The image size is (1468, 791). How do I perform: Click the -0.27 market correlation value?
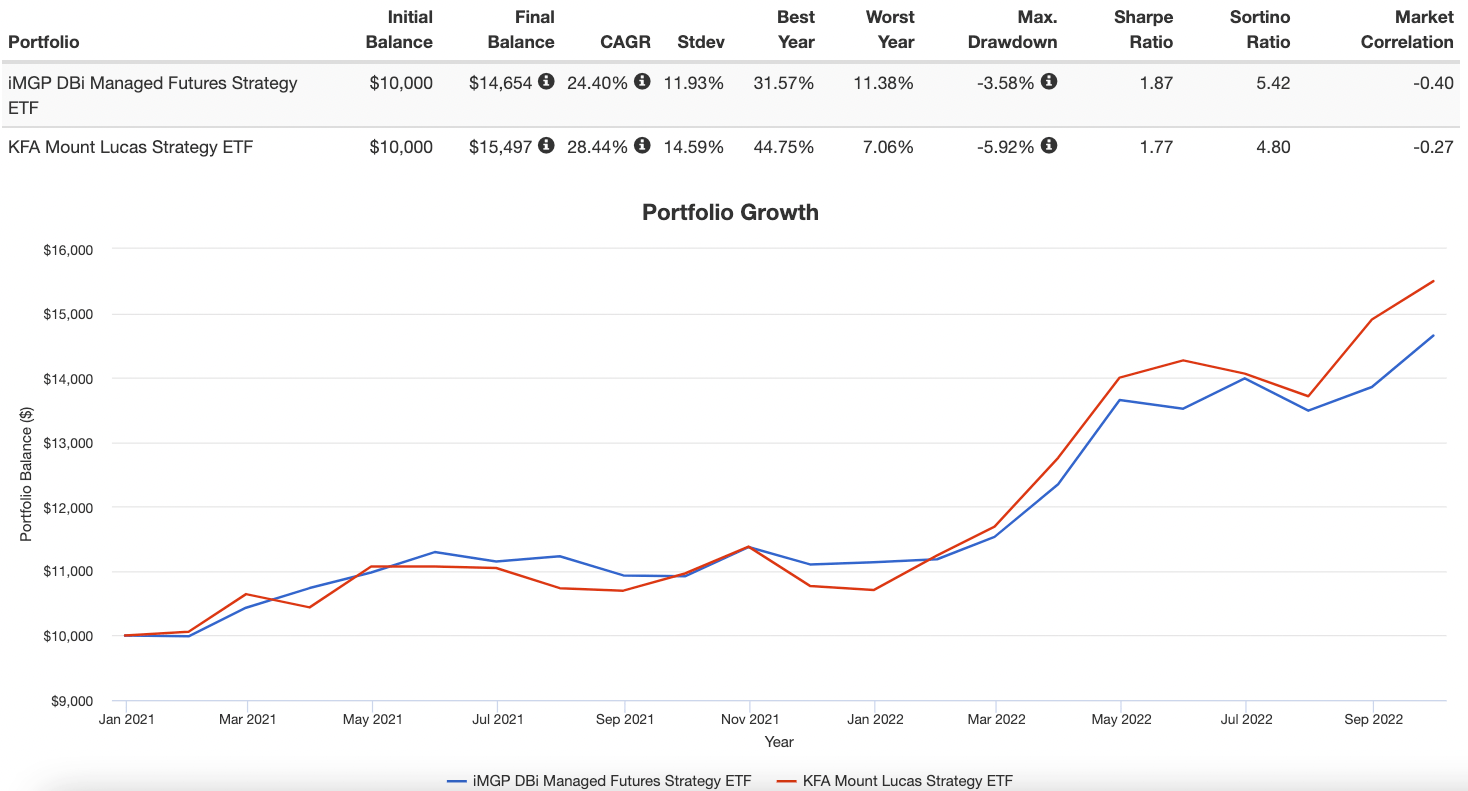click(1434, 147)
